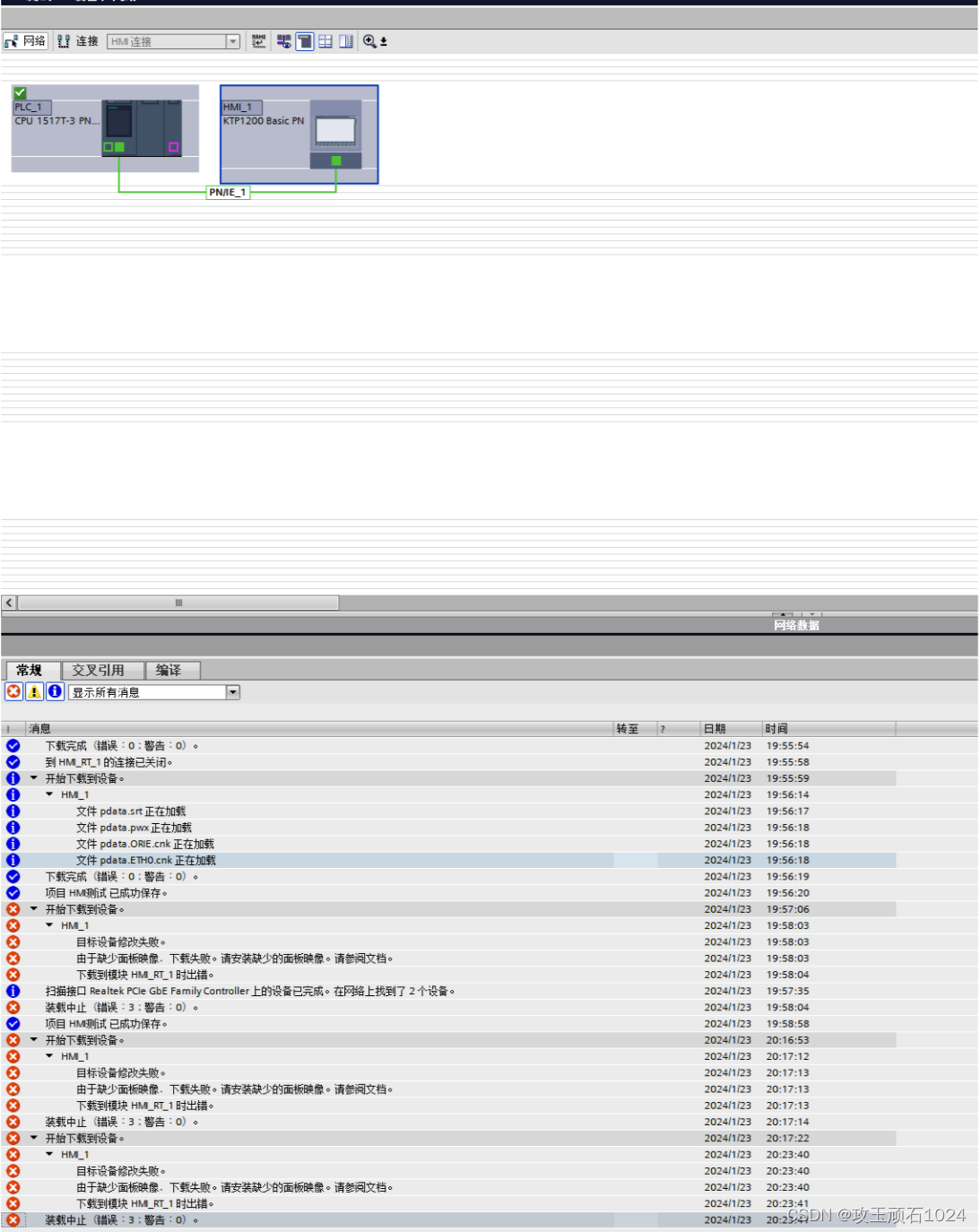Click info icon for pdata.ORIE.cnk row

tap(13, 844)
